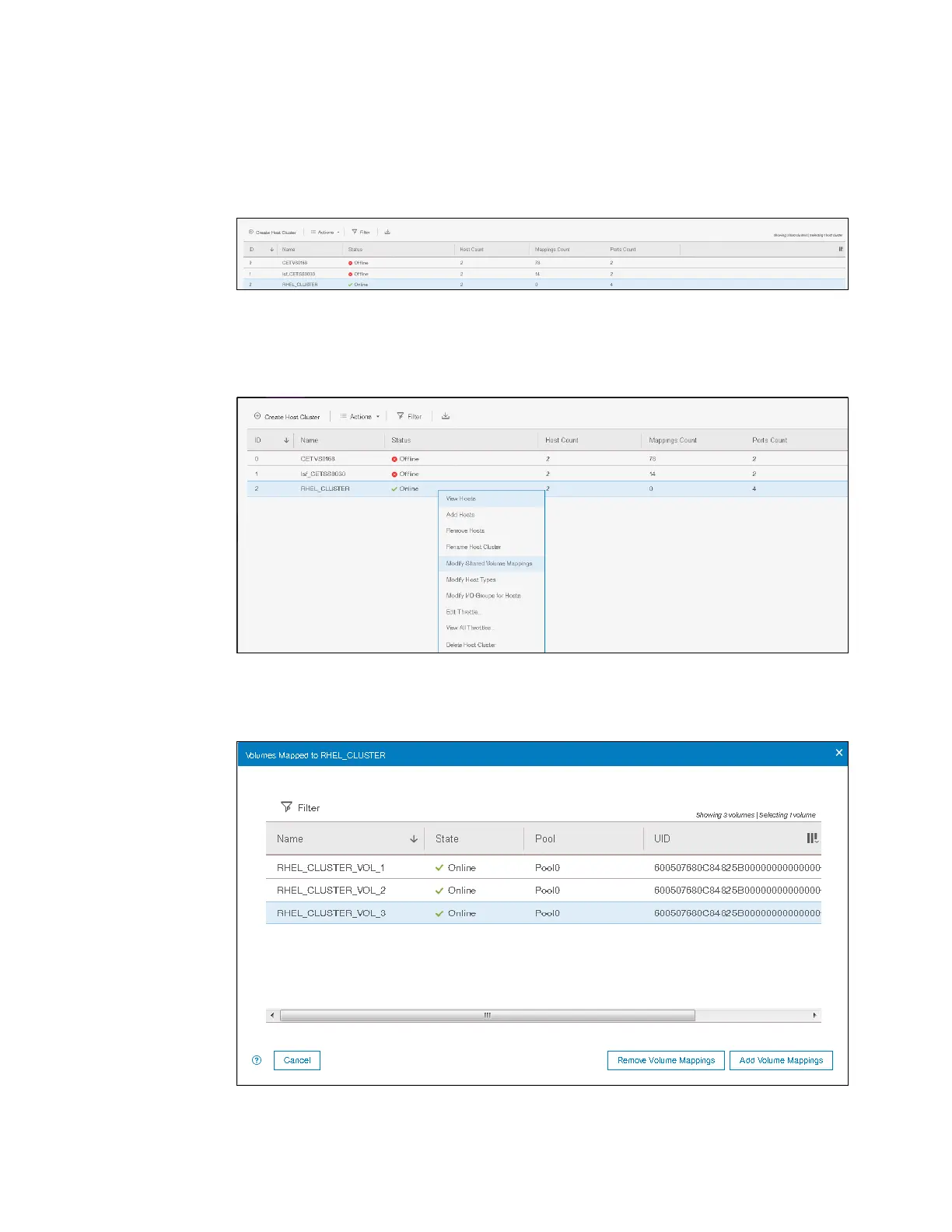Click Filter funnel icon in the volumes dialog

[286, 807]
